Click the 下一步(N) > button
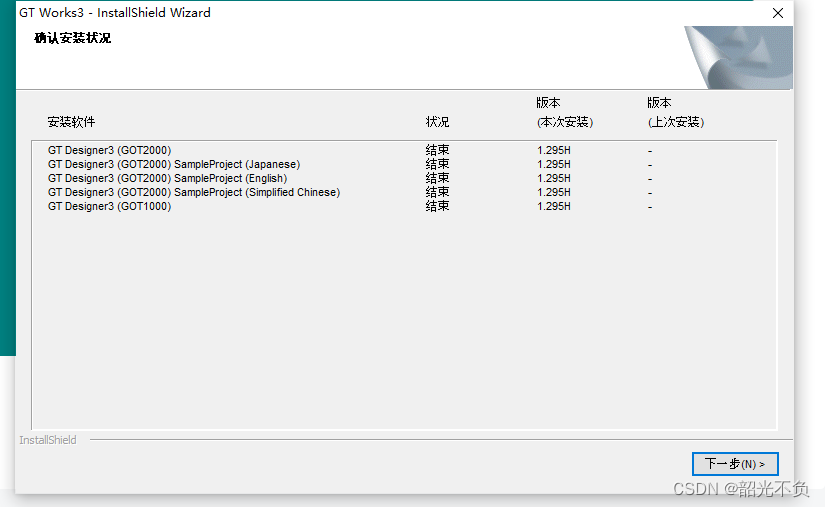The image size is (825, 507). pos(735,464)
